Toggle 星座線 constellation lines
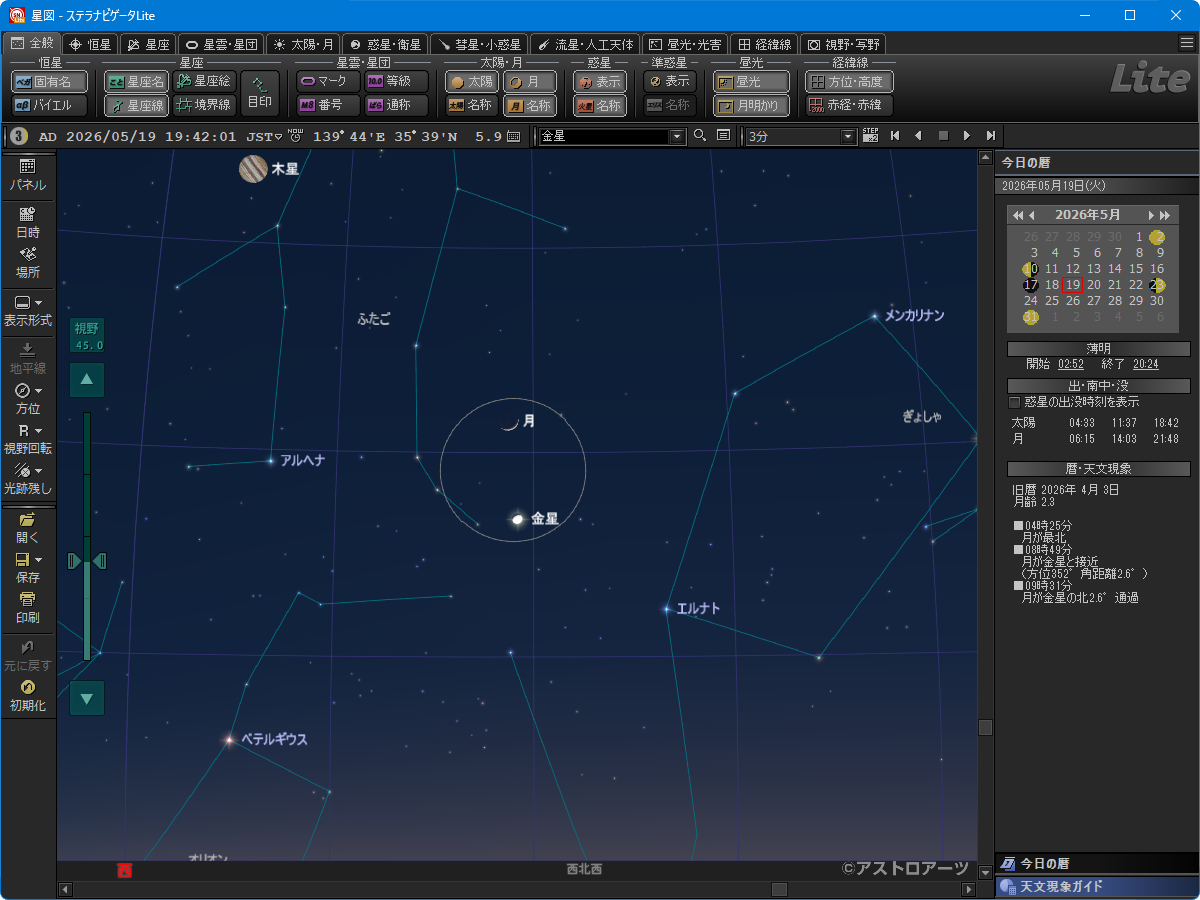 point(136,105)
